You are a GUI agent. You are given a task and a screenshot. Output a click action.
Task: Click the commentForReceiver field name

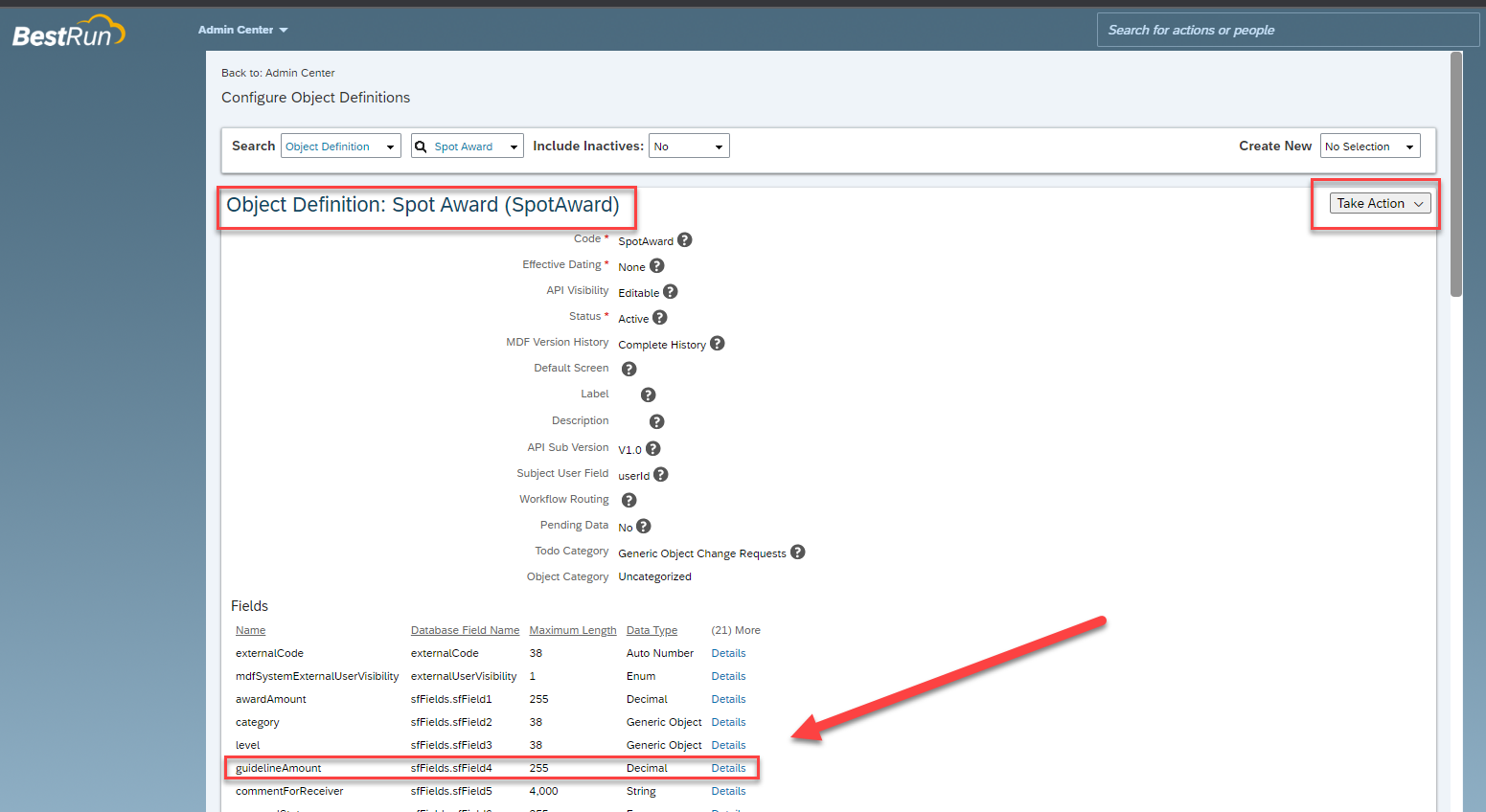click(289, 791)
